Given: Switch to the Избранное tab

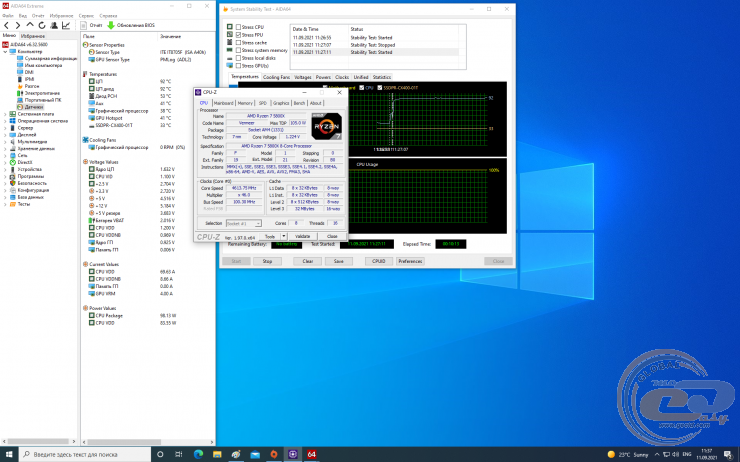Looking at the screenshot, I should click(33, 36).
